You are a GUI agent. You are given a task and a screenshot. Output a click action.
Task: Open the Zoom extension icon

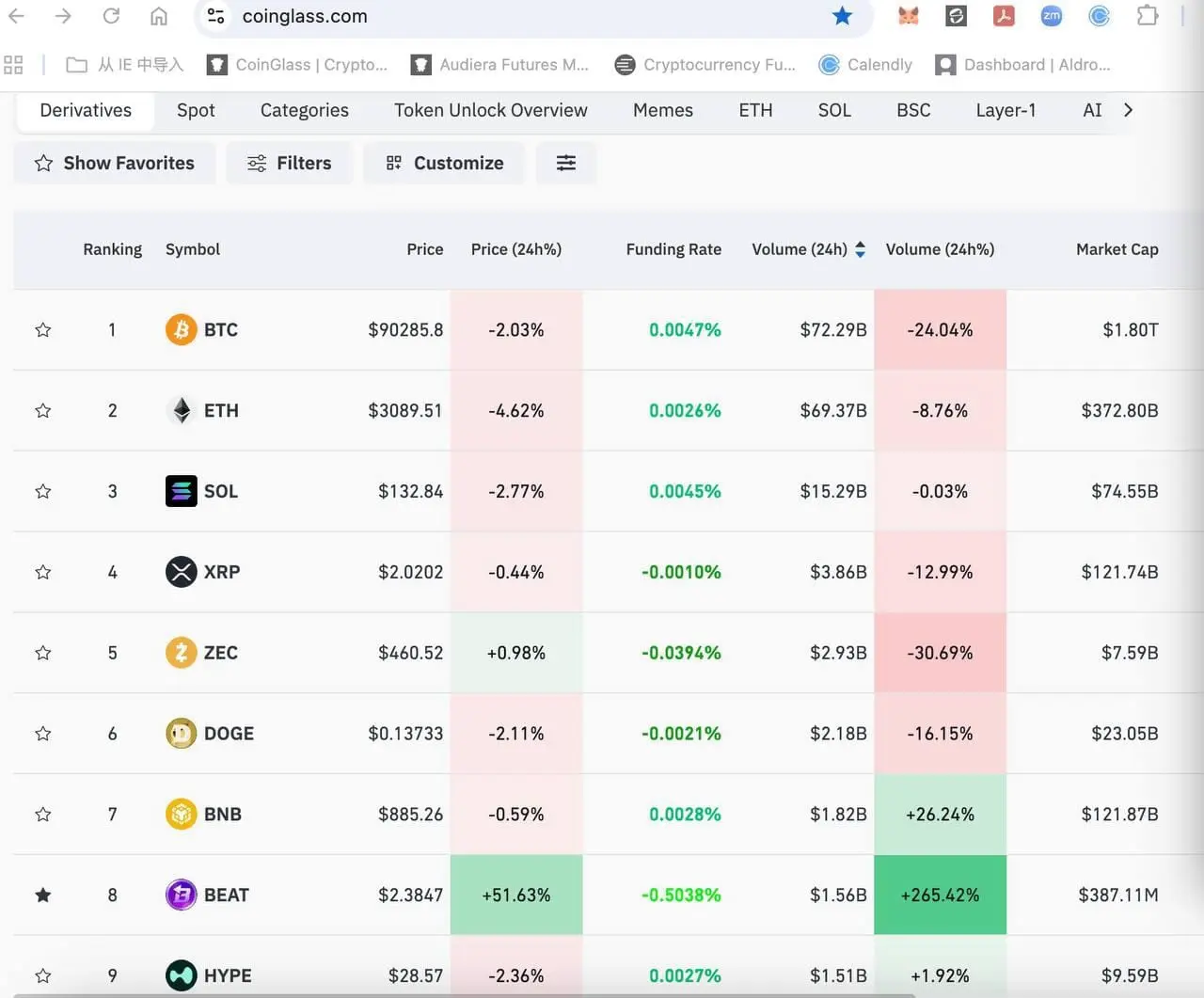pyautogui.click(x=1052, y=16)
